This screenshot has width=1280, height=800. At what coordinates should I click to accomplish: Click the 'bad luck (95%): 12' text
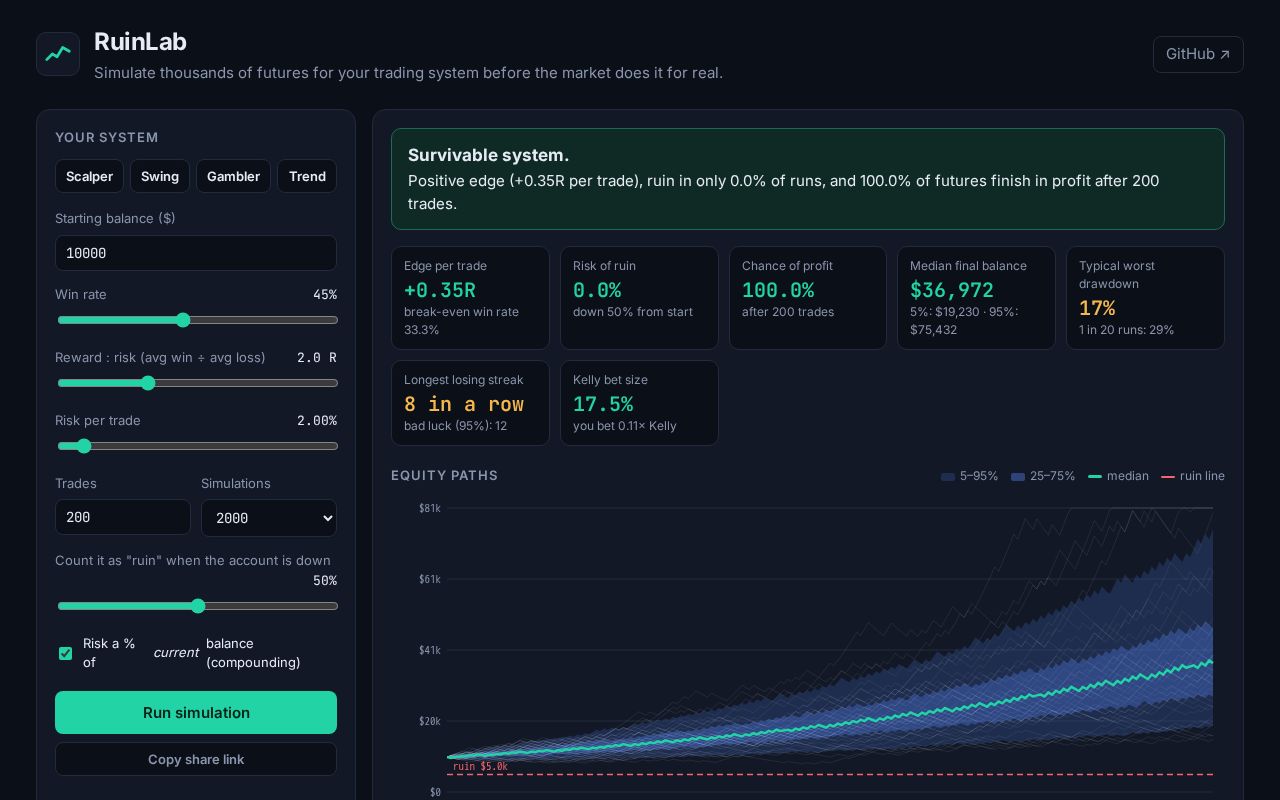[455, 426]
